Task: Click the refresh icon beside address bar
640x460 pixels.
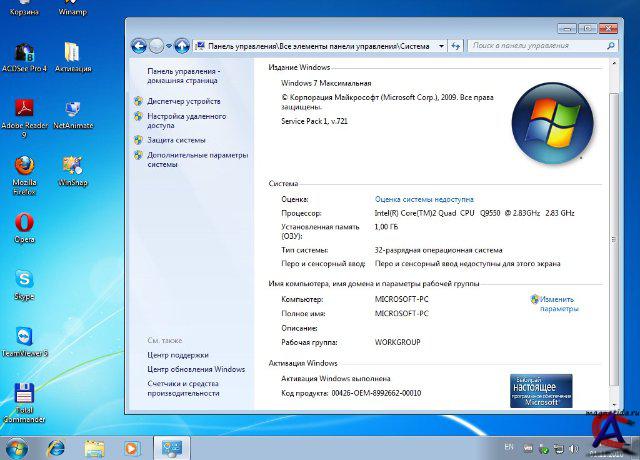Action: coord(456,46)
